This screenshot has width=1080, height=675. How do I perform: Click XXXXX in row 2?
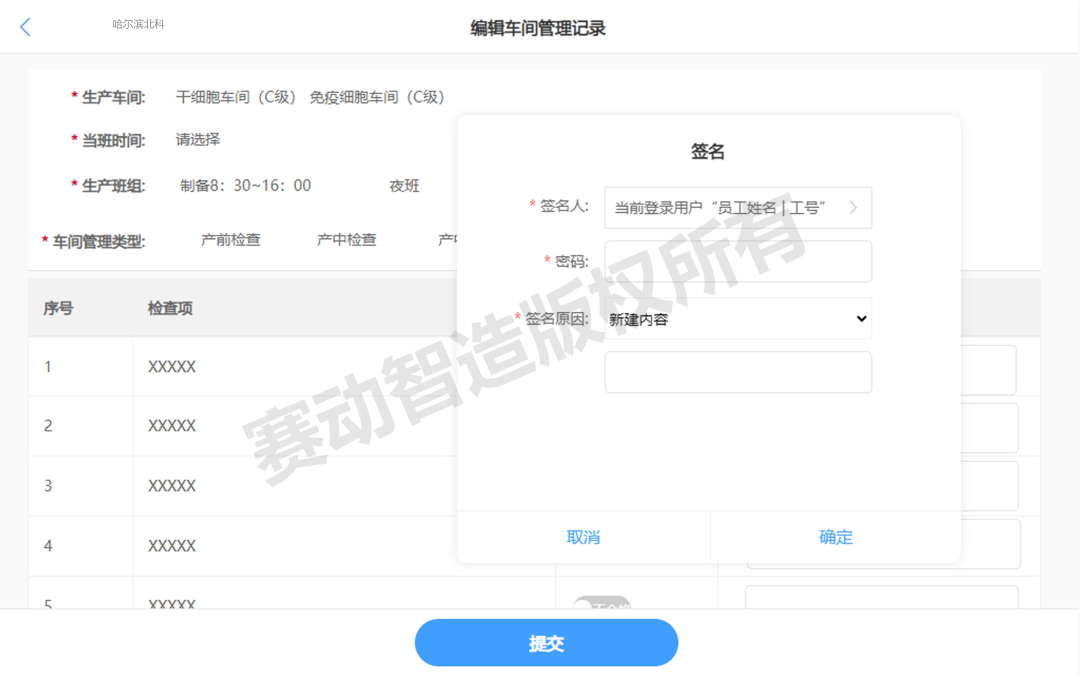(172, 426)
